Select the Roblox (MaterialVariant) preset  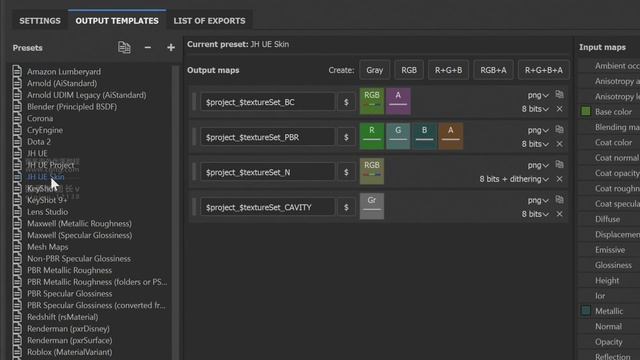pyautogui.click(x=69, y=352)
